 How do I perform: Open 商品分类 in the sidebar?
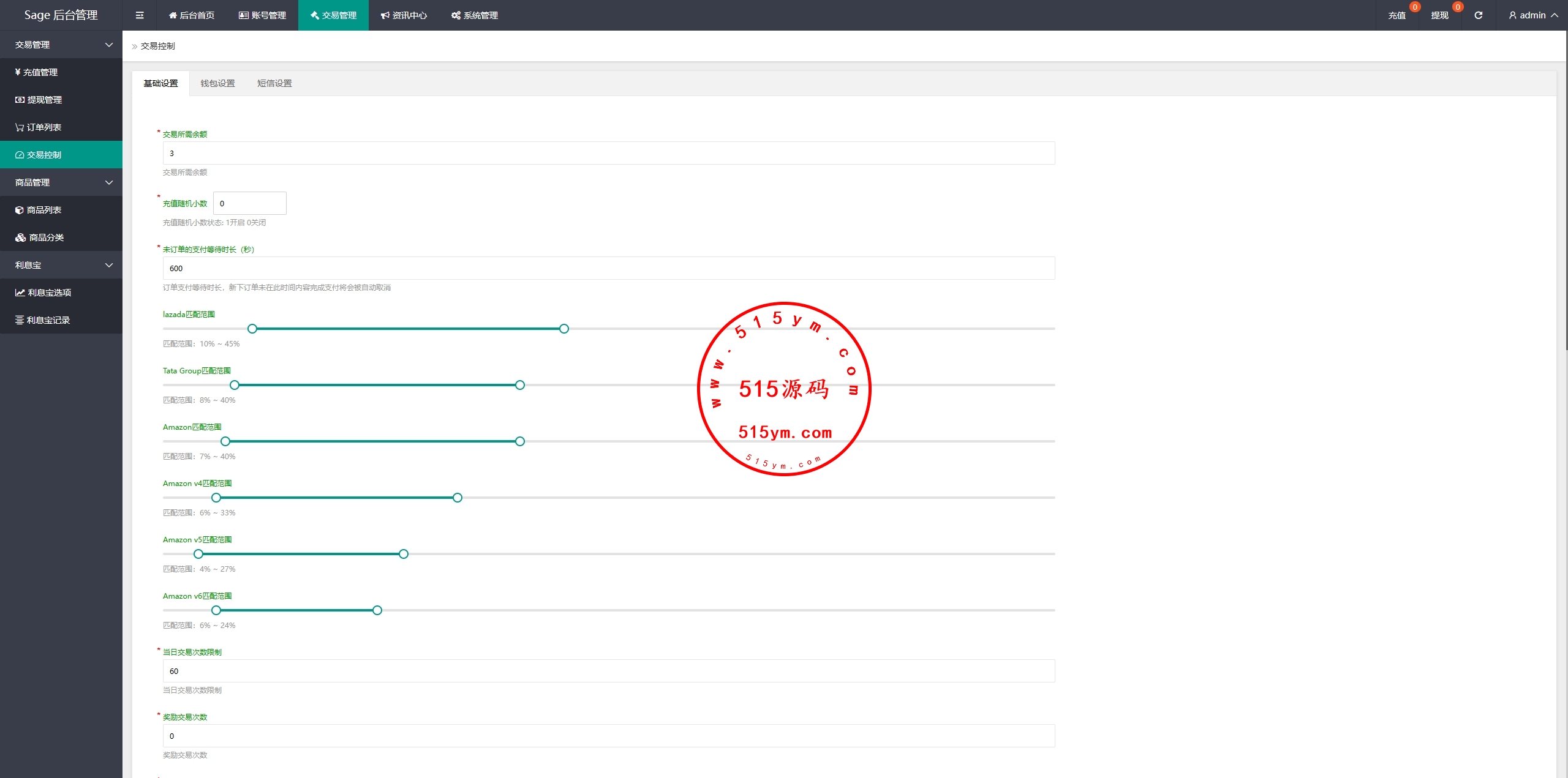46,238
